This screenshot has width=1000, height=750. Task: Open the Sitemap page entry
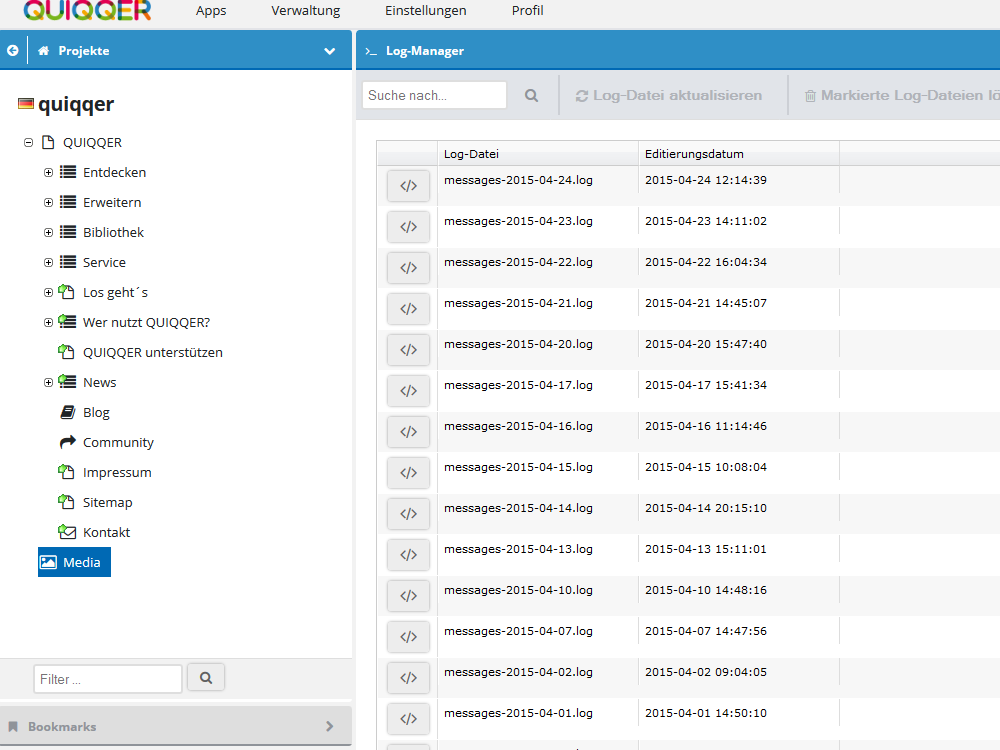(107, 502)
